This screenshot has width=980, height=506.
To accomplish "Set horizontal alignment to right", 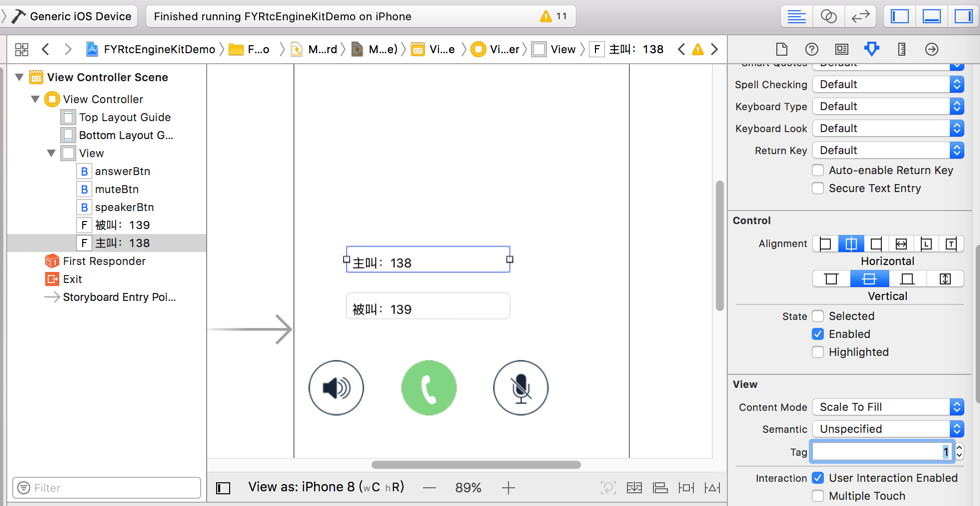I will pos(876,244).
